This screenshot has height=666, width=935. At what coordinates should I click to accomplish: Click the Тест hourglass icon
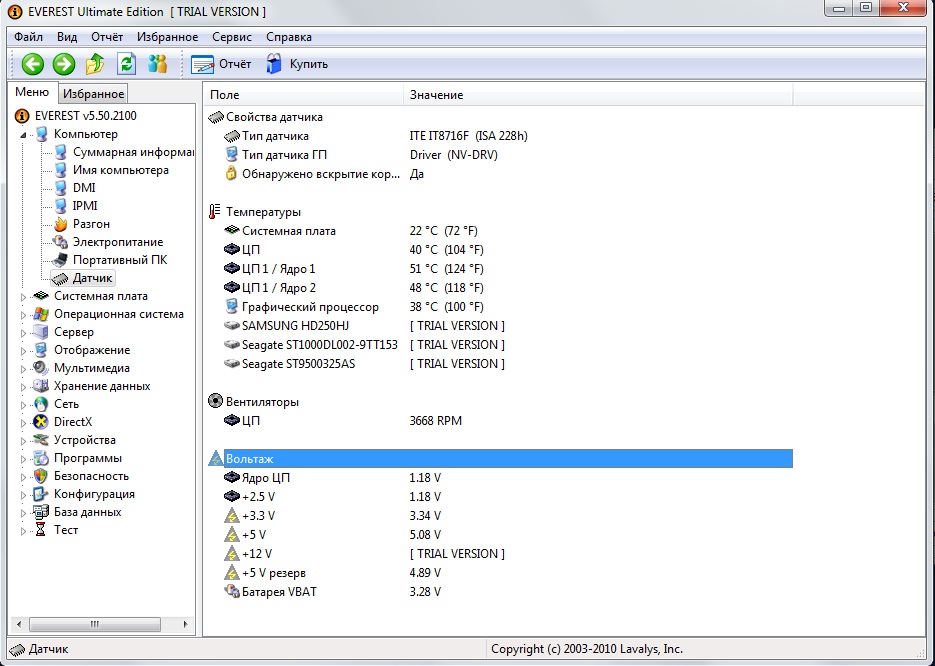click(41, 530)
